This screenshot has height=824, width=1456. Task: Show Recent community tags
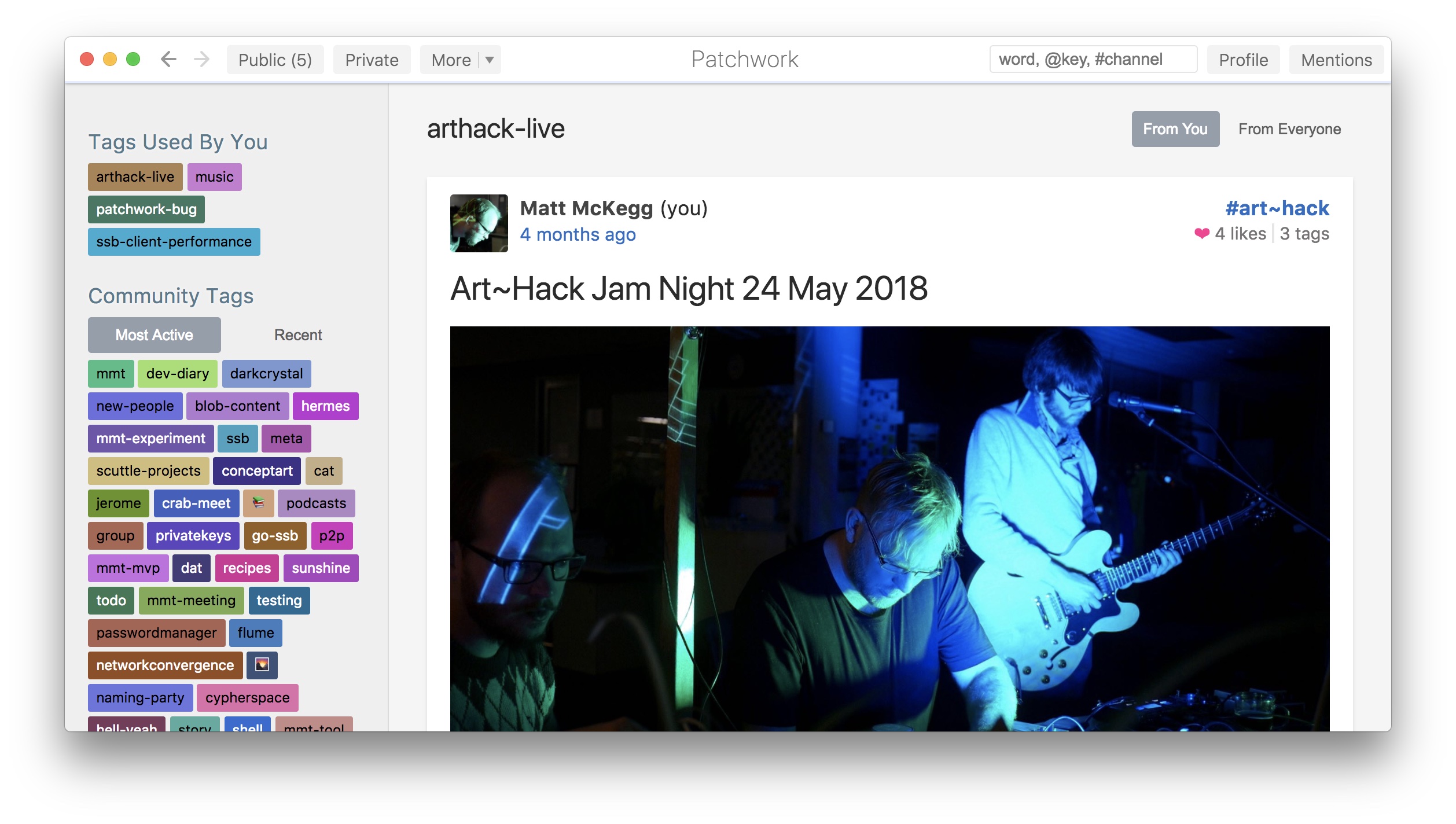[x=297, y=335]
